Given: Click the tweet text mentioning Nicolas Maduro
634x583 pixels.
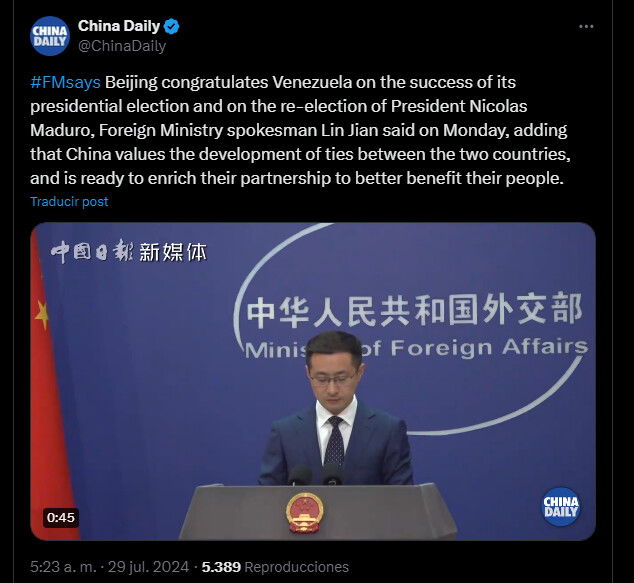Looking at the screenshot, I should click(300, 130).
